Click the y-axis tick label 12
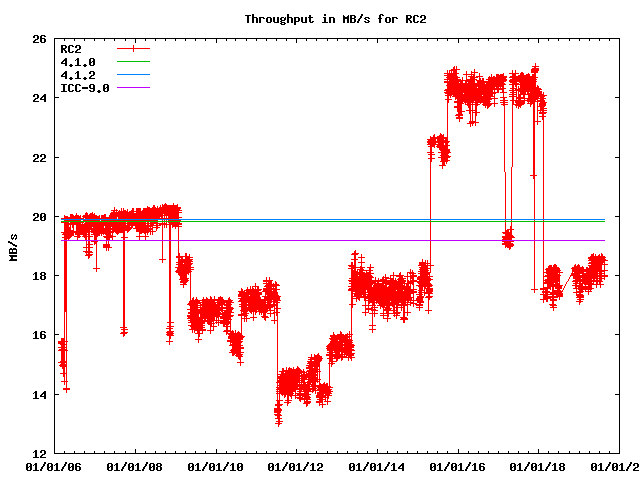 (x=38, y=454)
